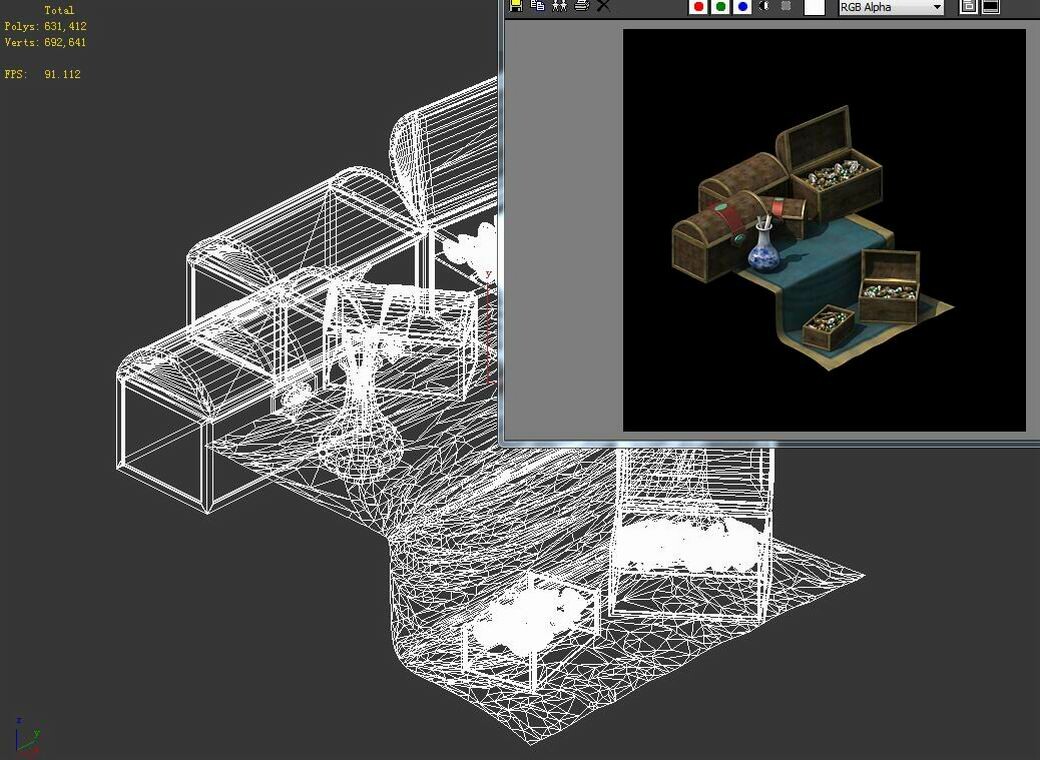
Task: Click the Print Image icon
Action: point(582,5)
